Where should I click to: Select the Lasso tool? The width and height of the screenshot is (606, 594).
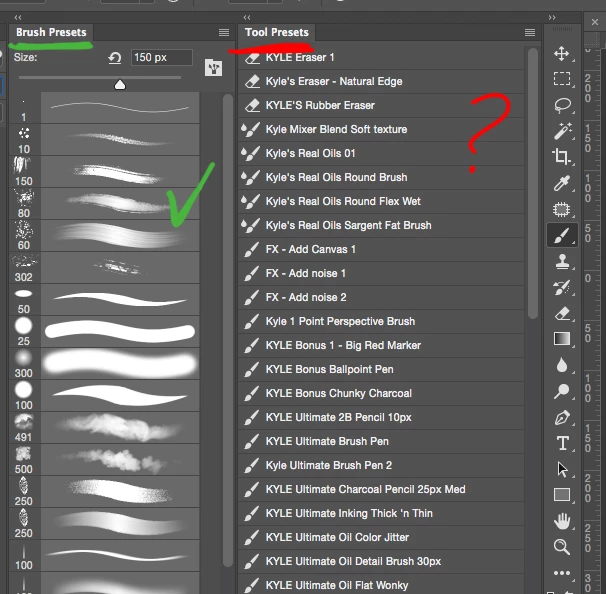coord(562,105)
